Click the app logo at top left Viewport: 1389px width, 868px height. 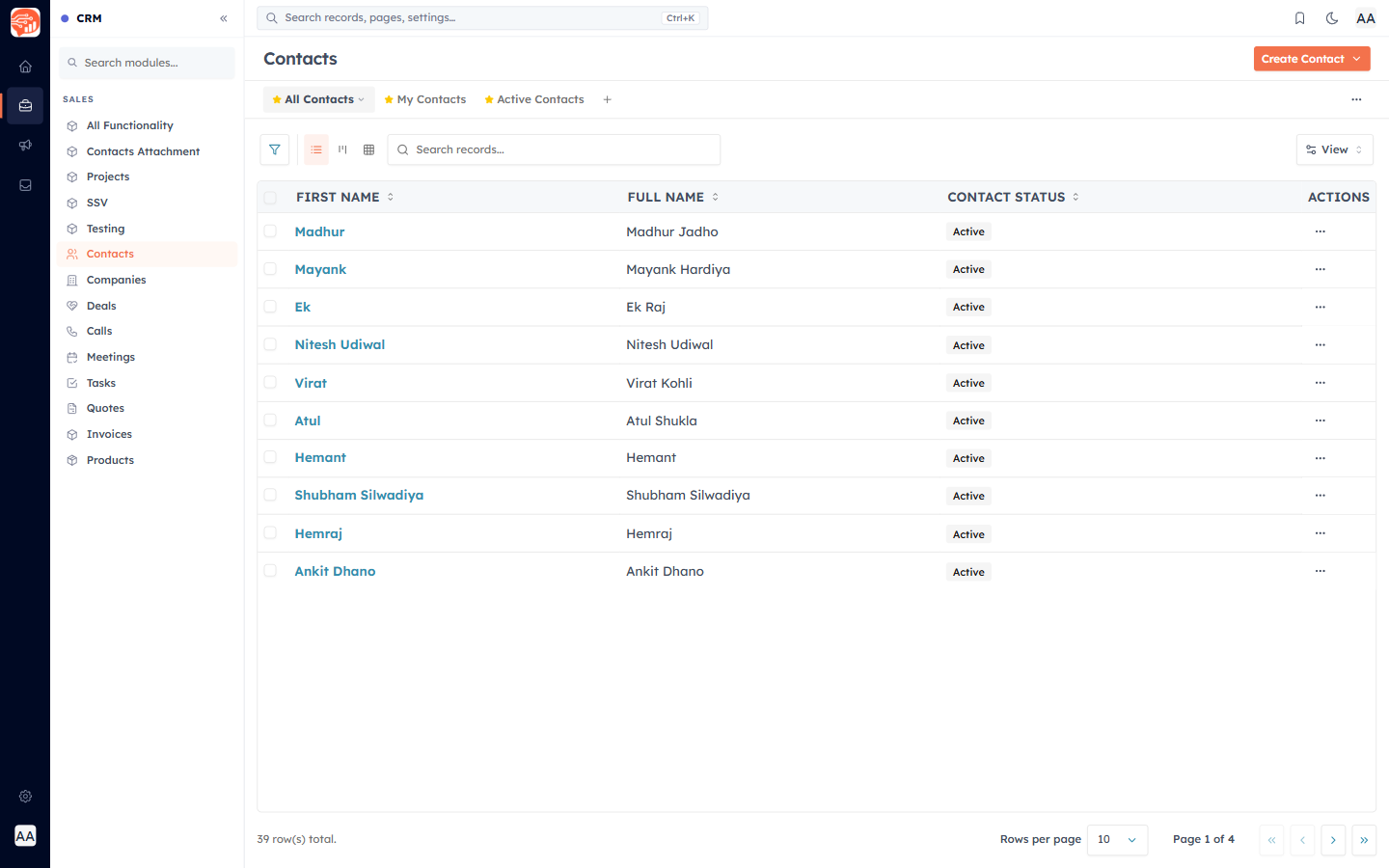[25, 21]
